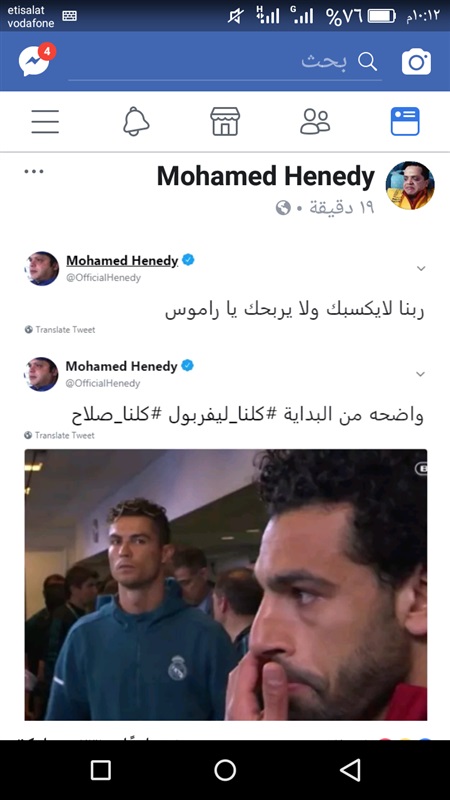Expand second tweet's chevron menu
This screenshot has height=800, width=450.
coord(420,374)
